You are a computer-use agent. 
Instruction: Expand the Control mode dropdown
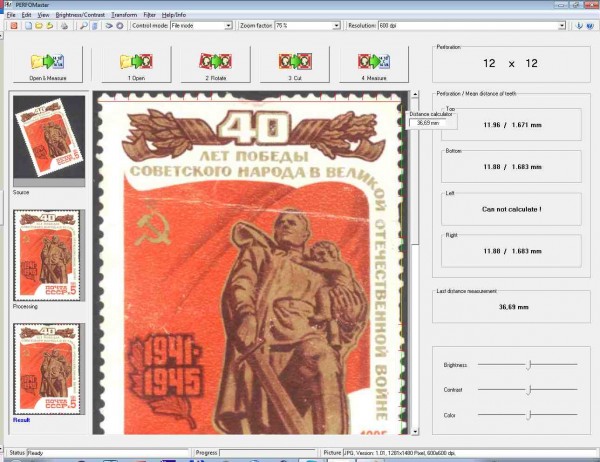coord(228,26)
